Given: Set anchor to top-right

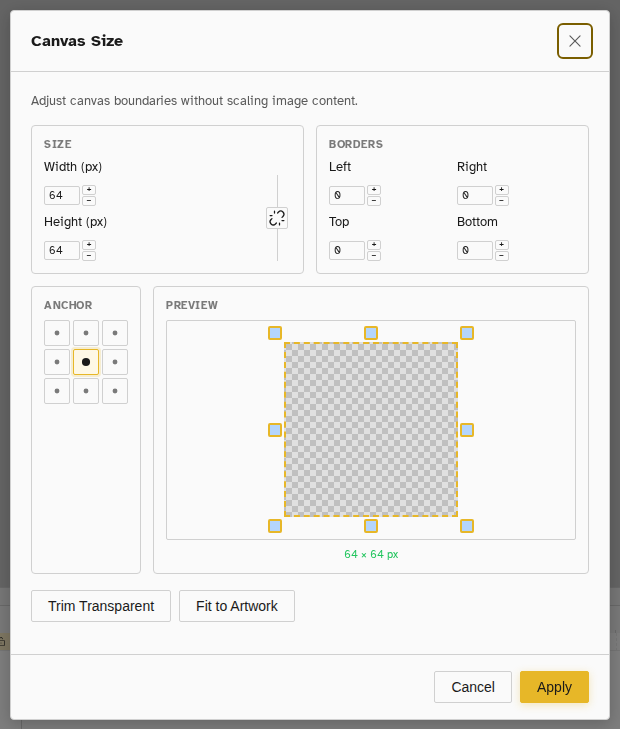Looking at the screenshot, I should [115, 333].
